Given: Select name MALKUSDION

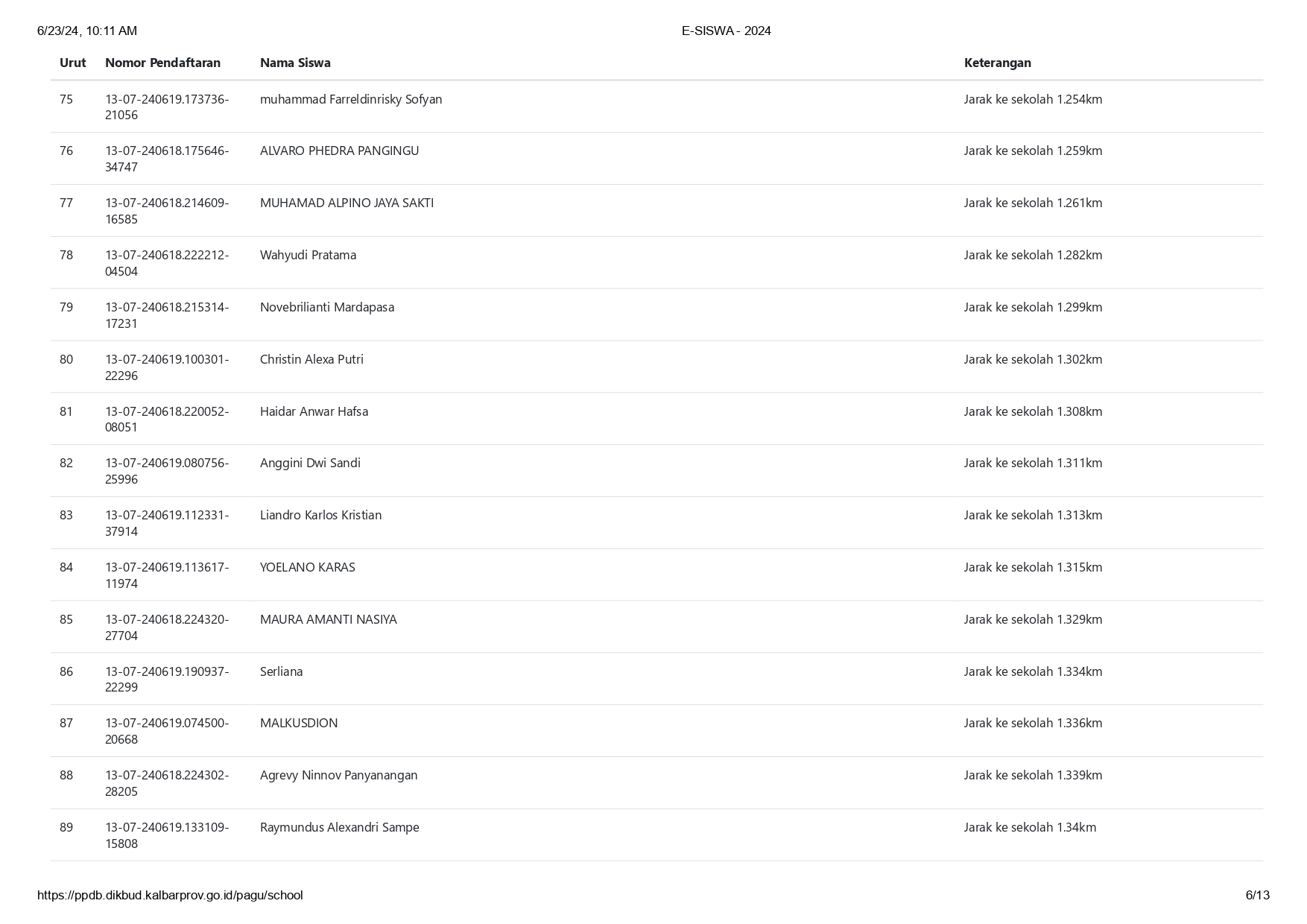Looking at the screenshot, I should coord(299,723).
